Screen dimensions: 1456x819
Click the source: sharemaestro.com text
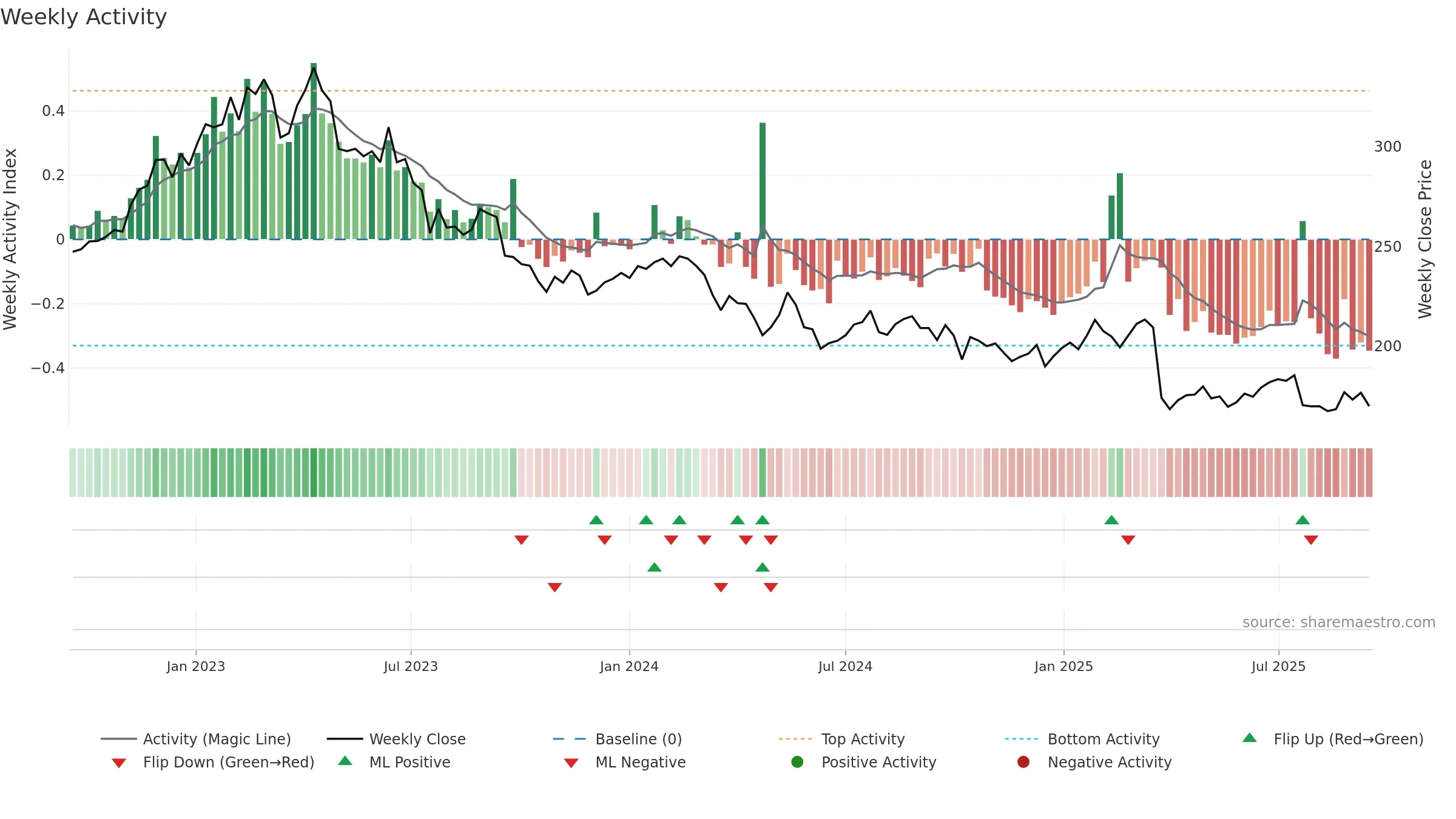(1339, 622)
